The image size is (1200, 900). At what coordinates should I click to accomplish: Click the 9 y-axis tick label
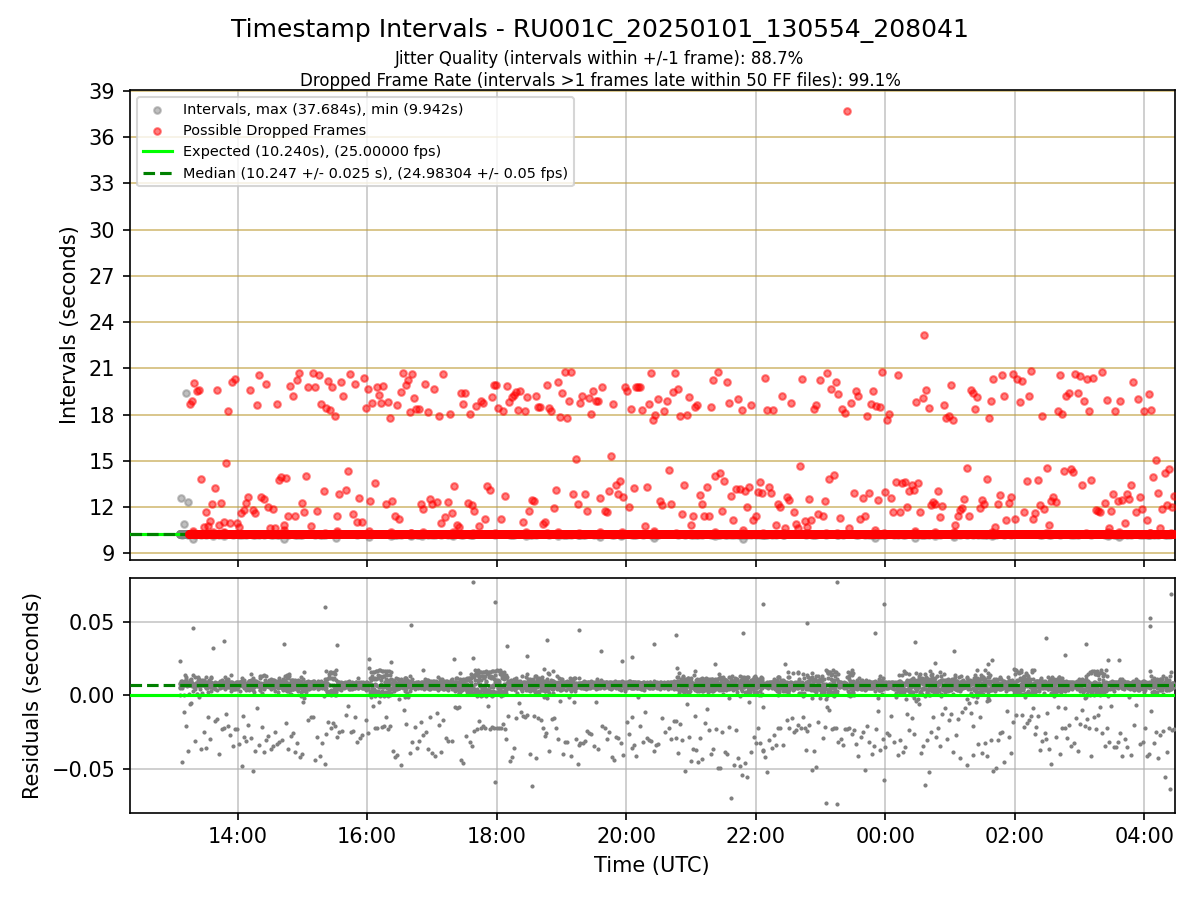pyautogui.click(x=107, y=553)
